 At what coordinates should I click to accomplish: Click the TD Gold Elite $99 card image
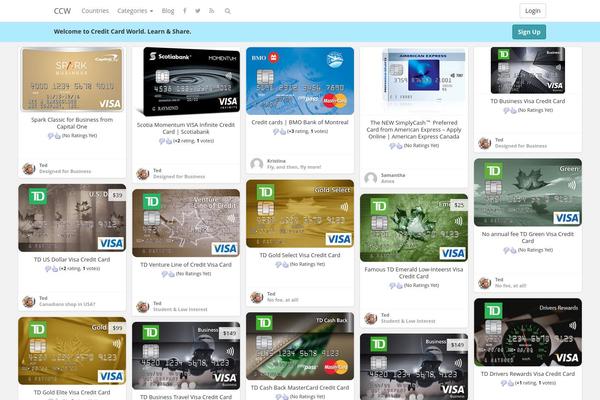pyautogui.click(x=72, y=351)
